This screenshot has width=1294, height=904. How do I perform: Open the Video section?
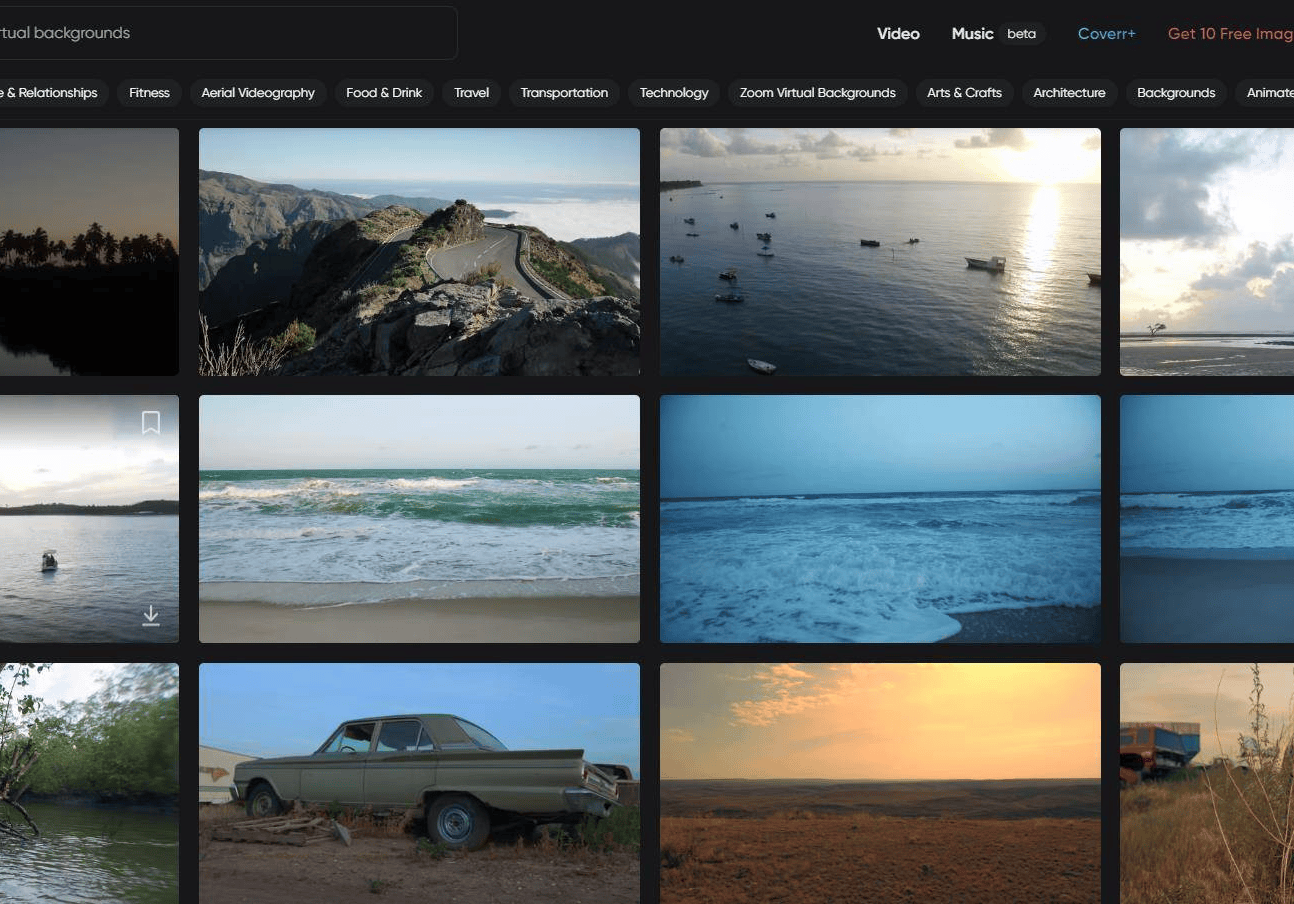pyautogui.click(x=898, y=34)
